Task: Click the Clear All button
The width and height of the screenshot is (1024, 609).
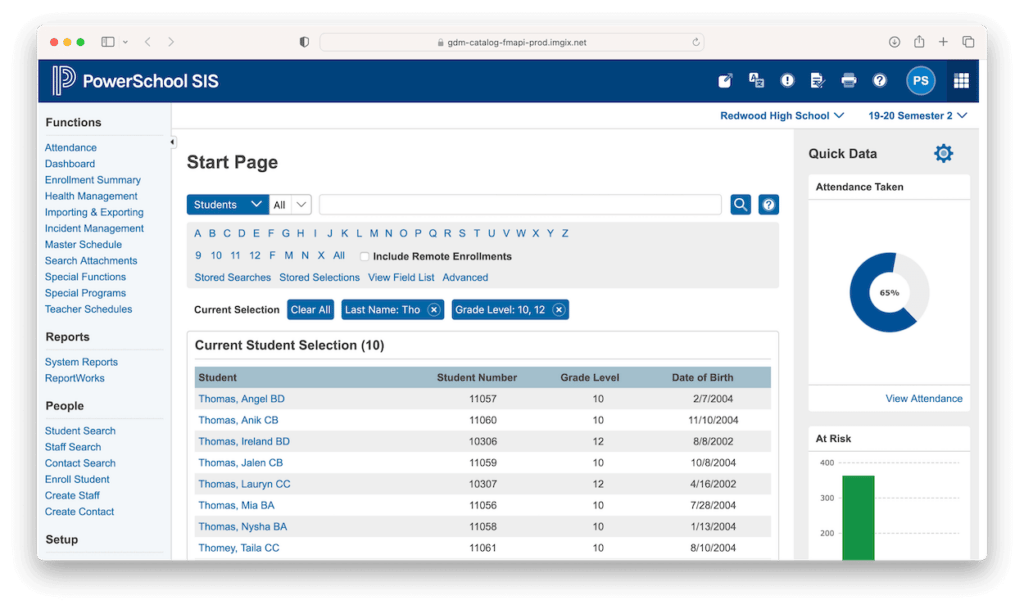Action: point(310,309)
